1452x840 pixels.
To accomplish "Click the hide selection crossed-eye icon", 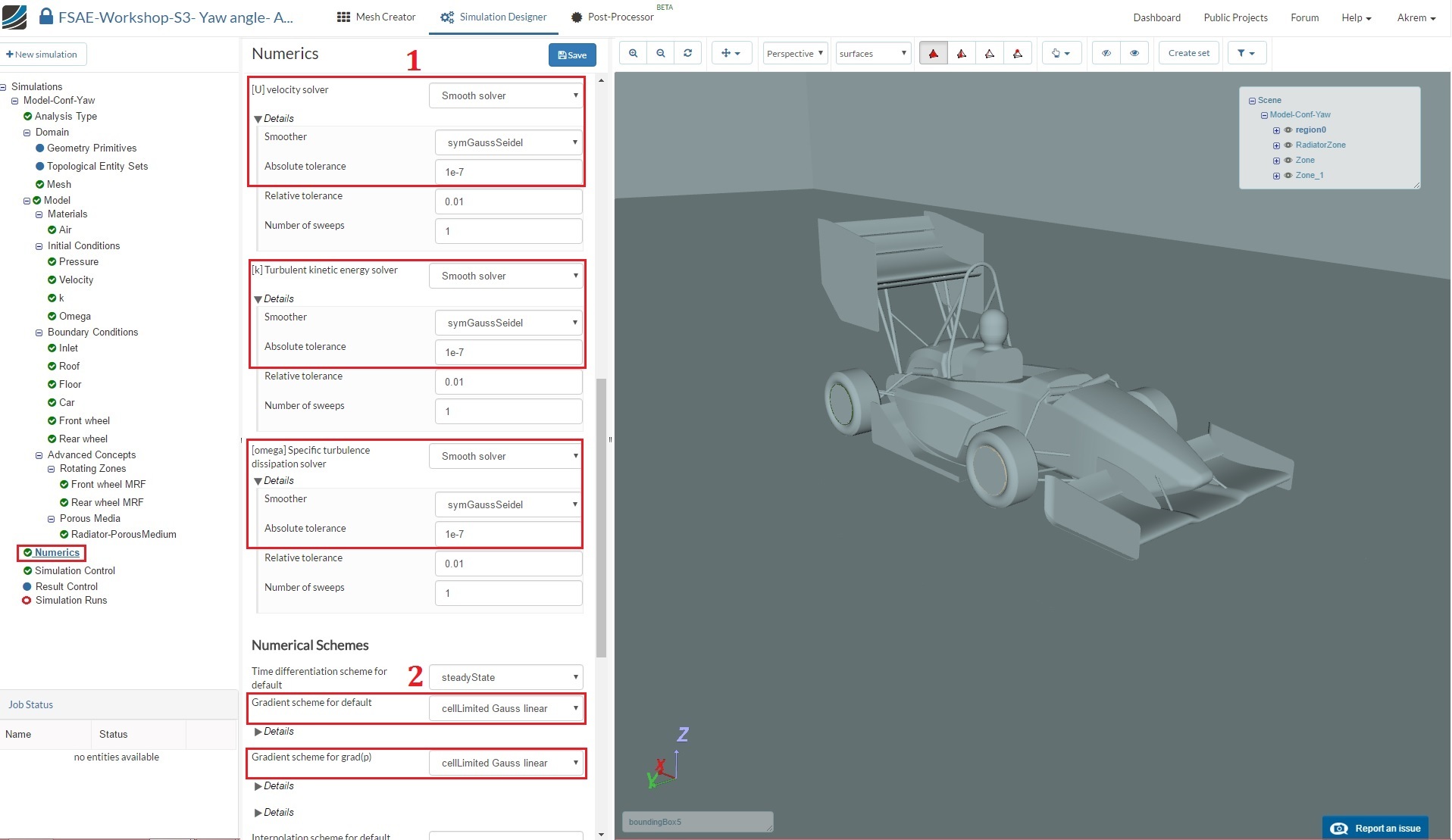I will click(1106, 53).
